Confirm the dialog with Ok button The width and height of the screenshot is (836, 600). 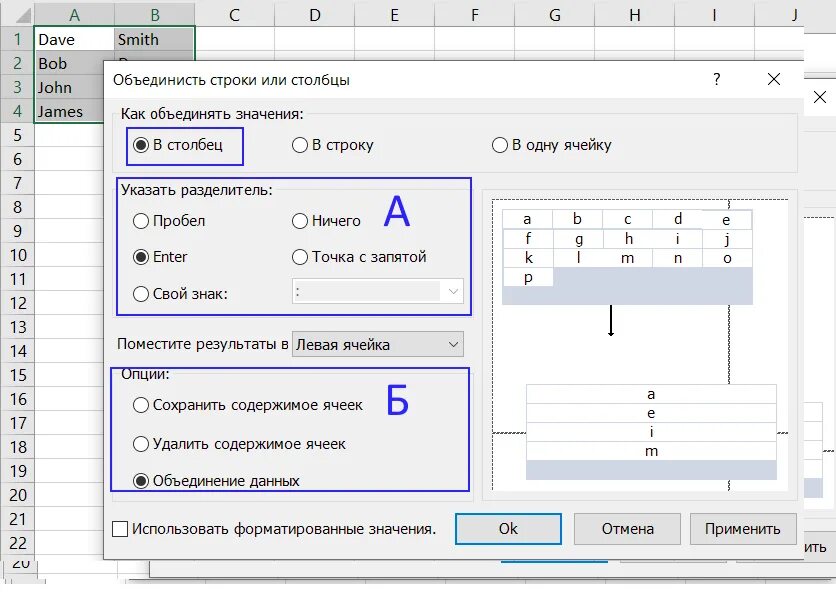(508, 529)
